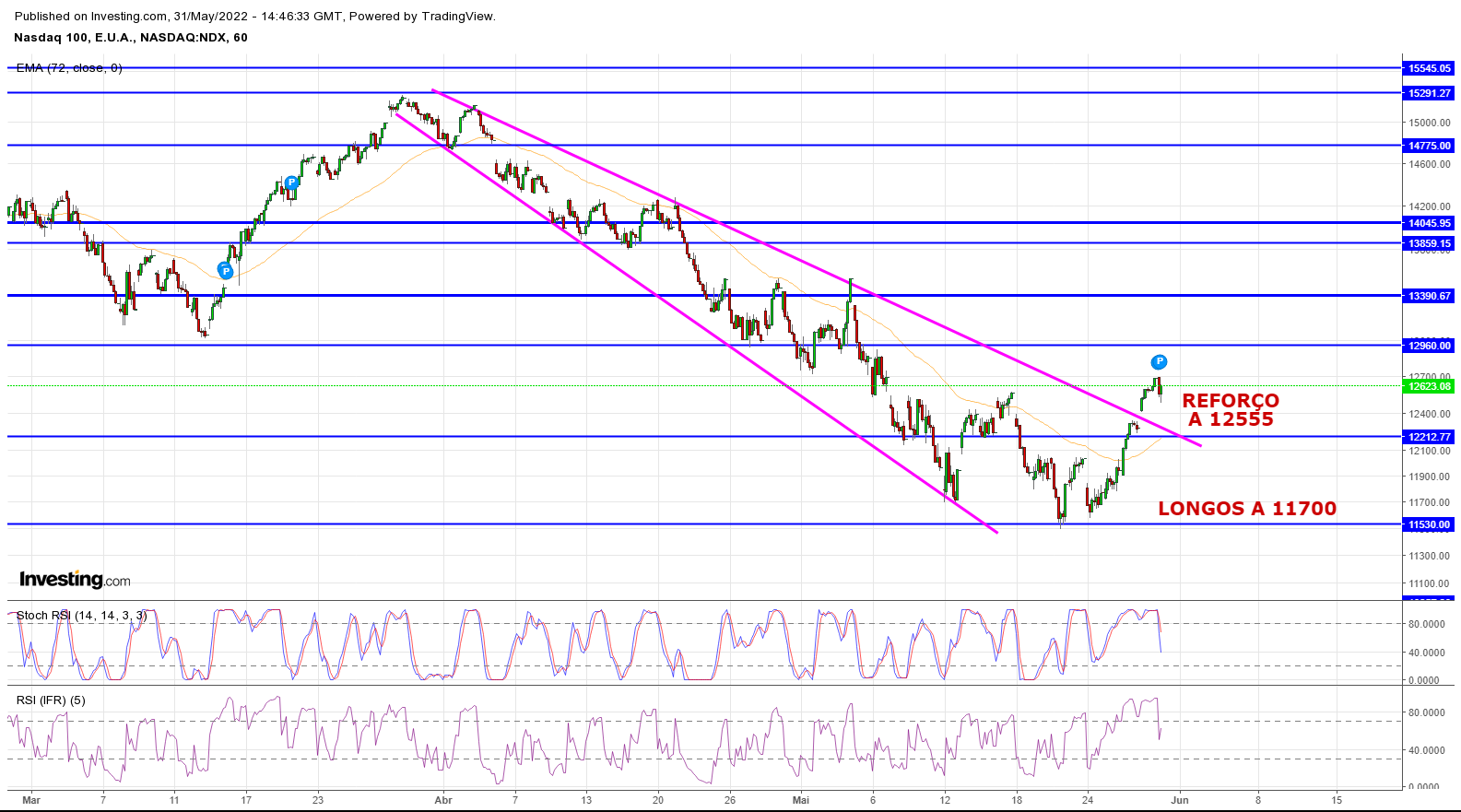Click the 6 date label in May
This screenshot has width=1461, height=812.
pyautogui.click(x=873, y=800)
